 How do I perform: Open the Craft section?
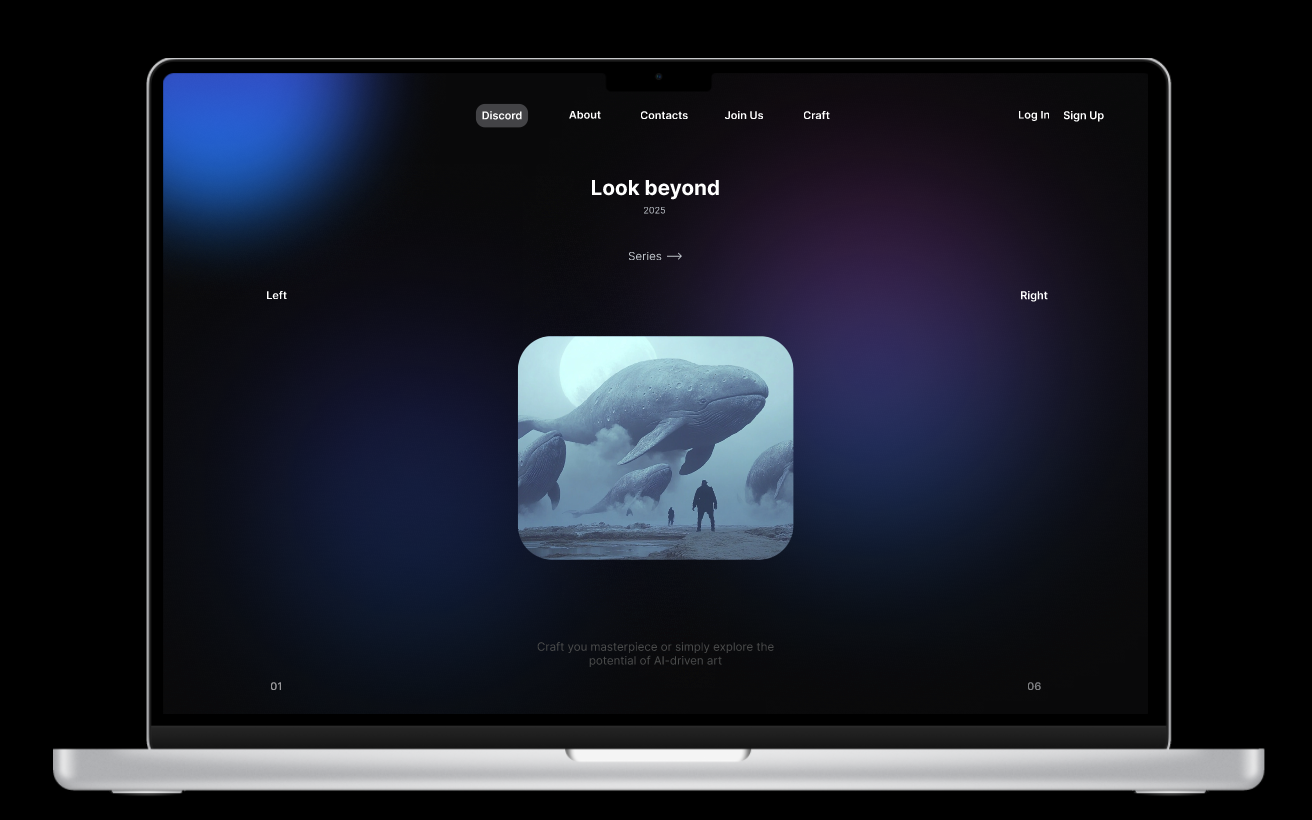point(816,115)
